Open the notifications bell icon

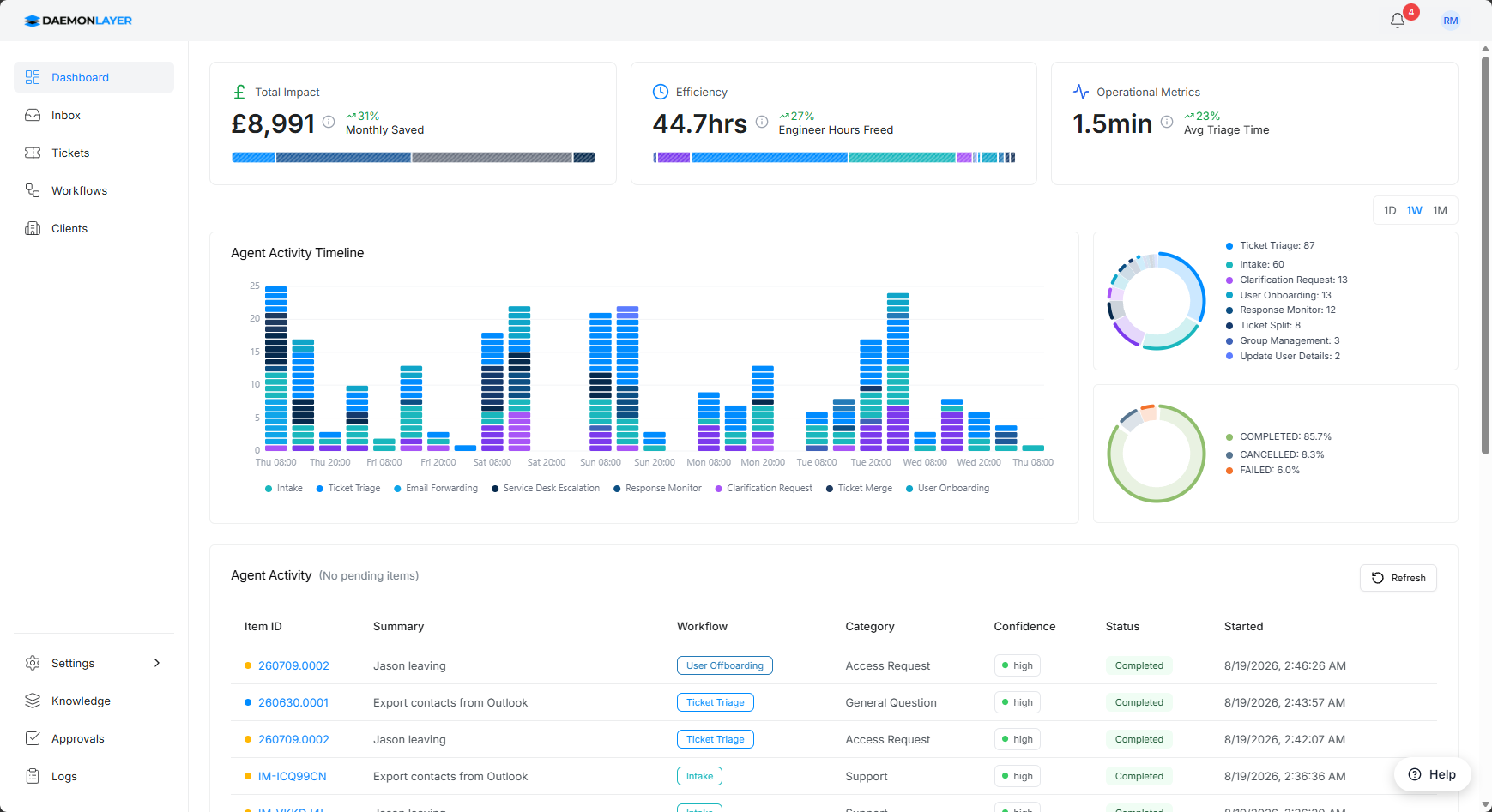[x=1398, y=21]
